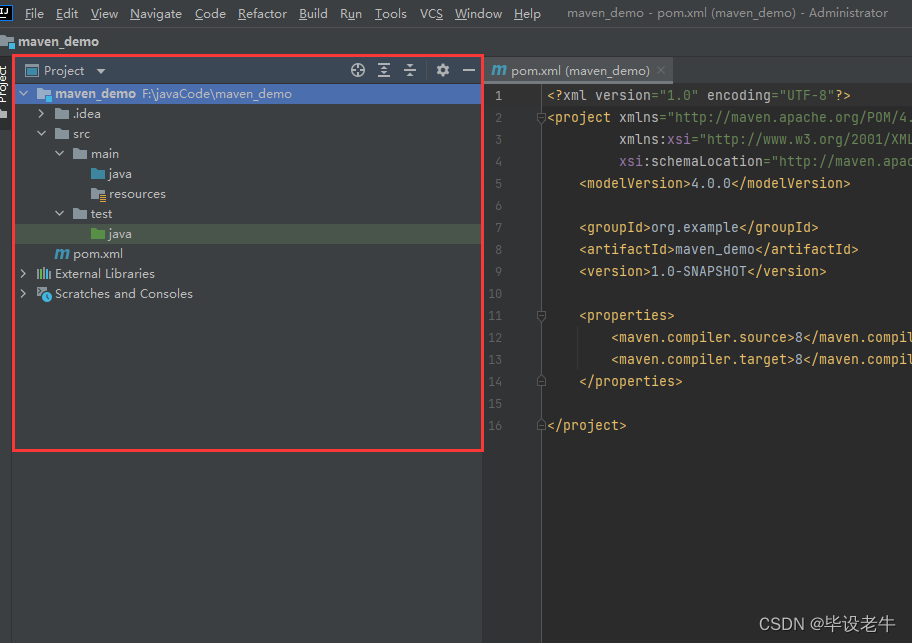The image size is (912, 643).
Task: Click the Project view window icon in header
Action: point(32,71)
